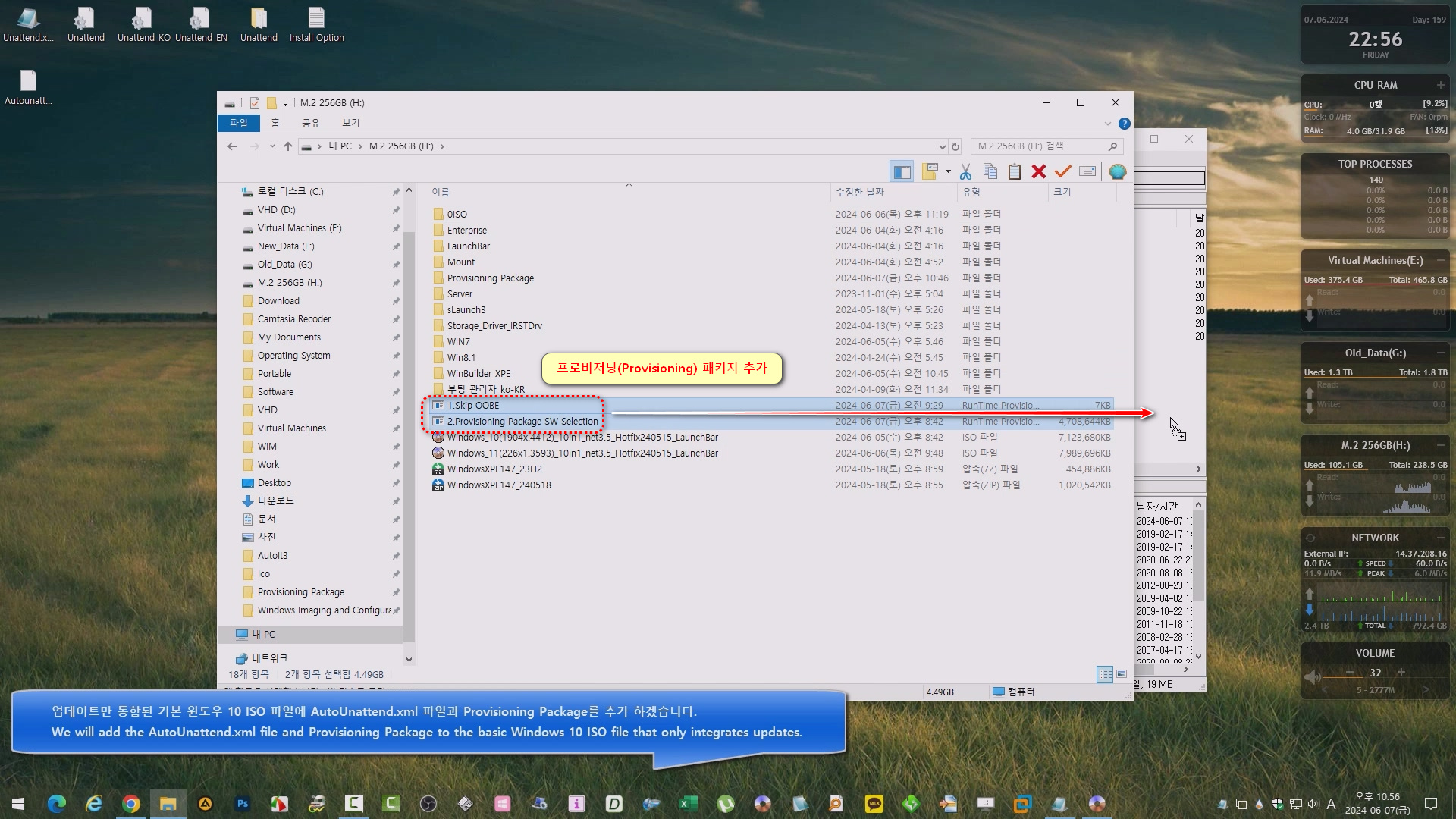Viewport: 1456px width, 819px height.
Task: Open Install Option desktop file
Action: (x=316, y=25)
